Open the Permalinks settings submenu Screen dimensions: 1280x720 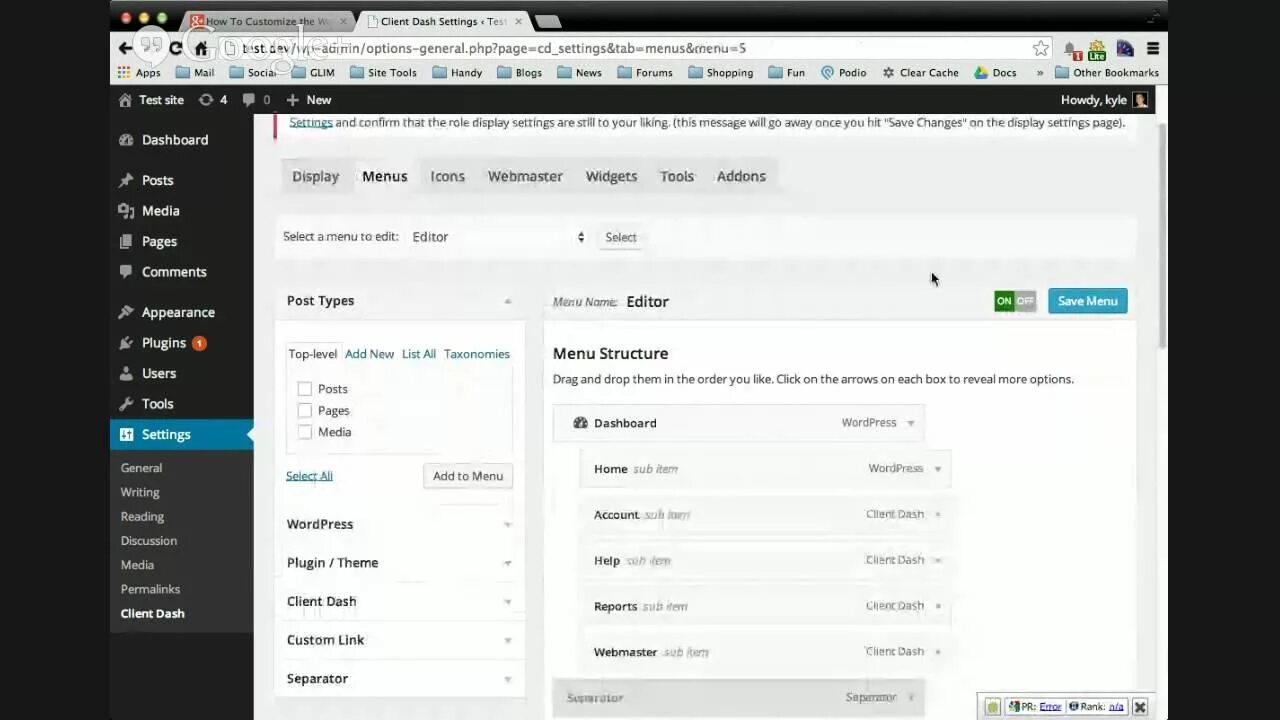[150, 589]
